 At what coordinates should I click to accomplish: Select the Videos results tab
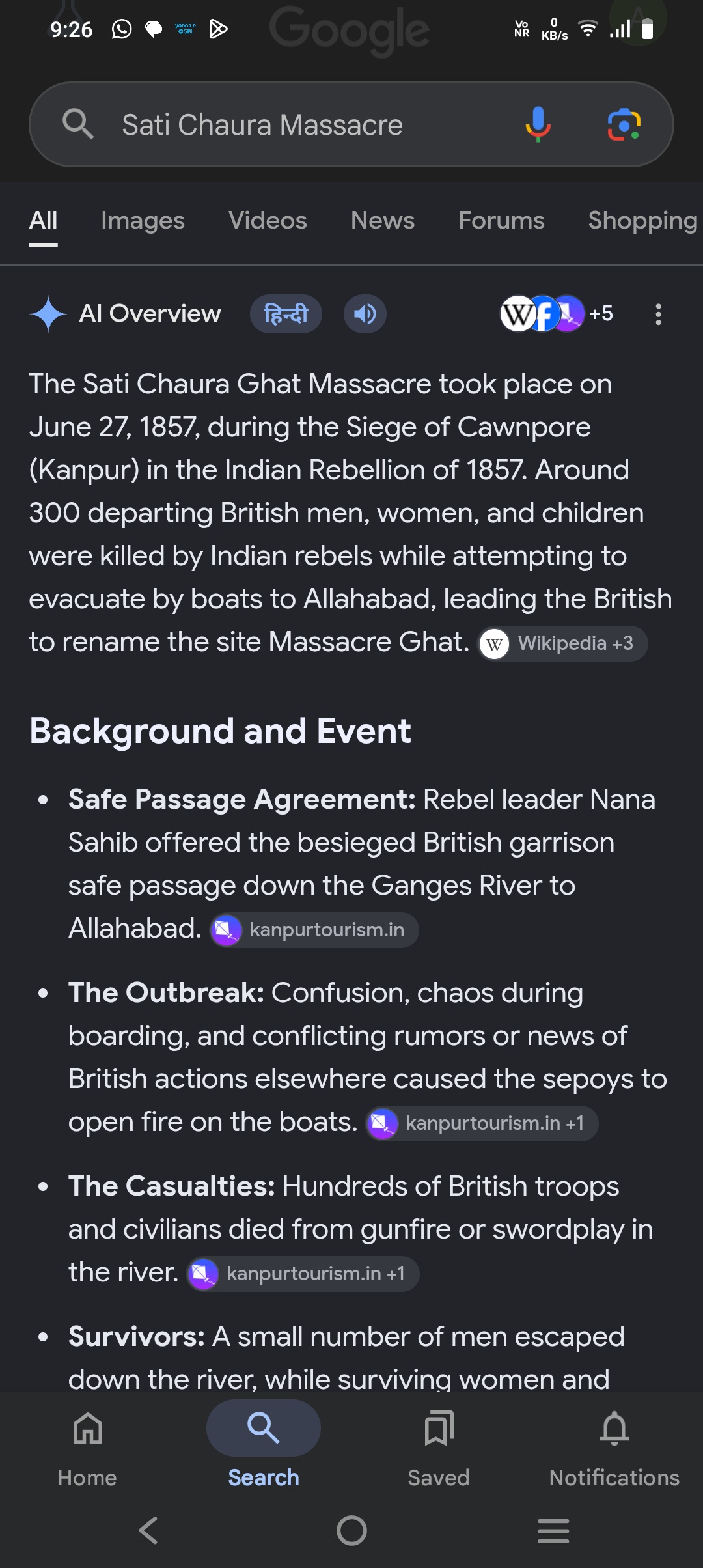point(268,221)
